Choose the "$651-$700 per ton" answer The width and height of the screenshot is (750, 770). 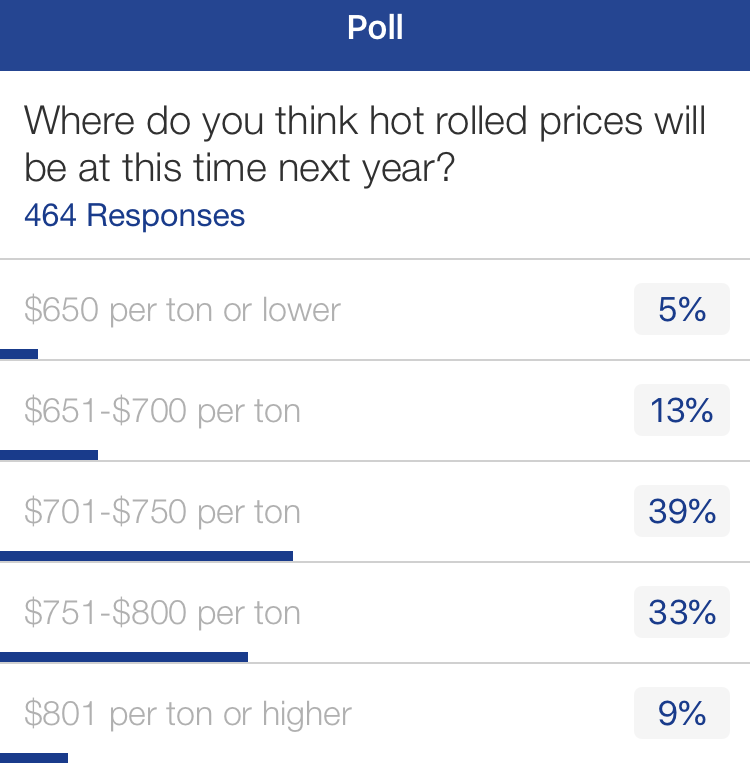click(163, 411)
